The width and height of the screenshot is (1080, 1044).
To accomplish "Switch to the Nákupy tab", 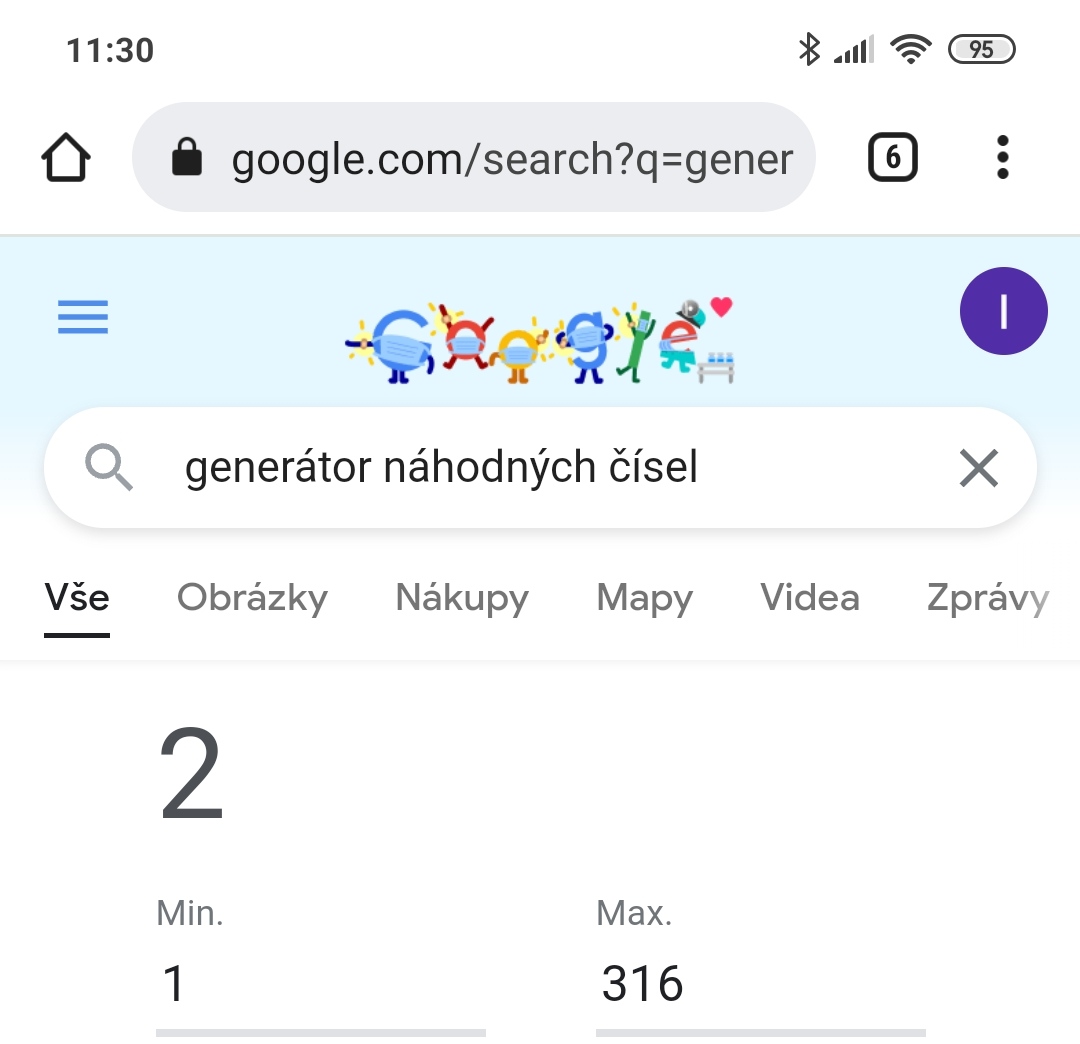I will coord(462,598).
